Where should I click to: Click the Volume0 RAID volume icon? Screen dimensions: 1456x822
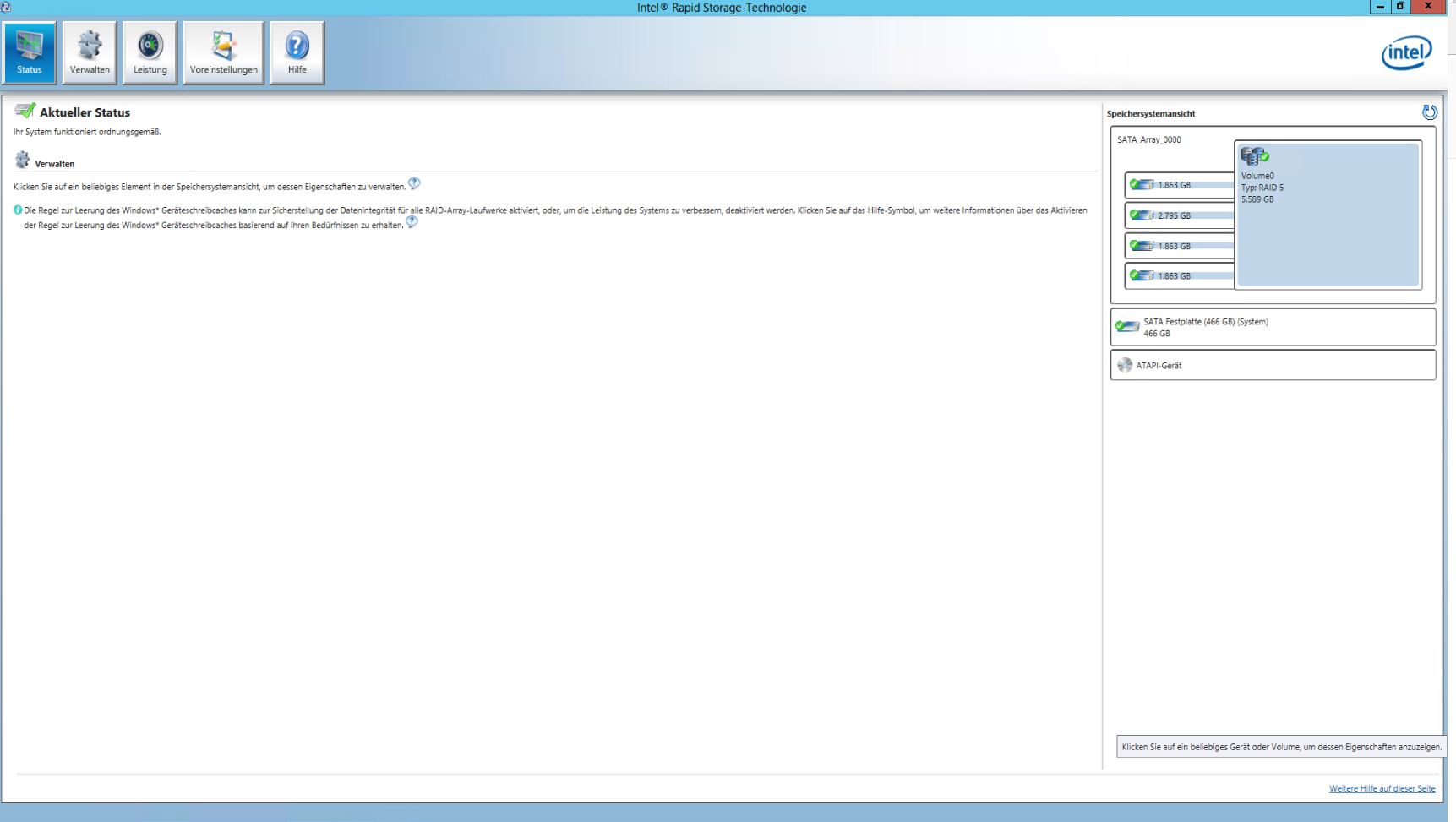1254,156
